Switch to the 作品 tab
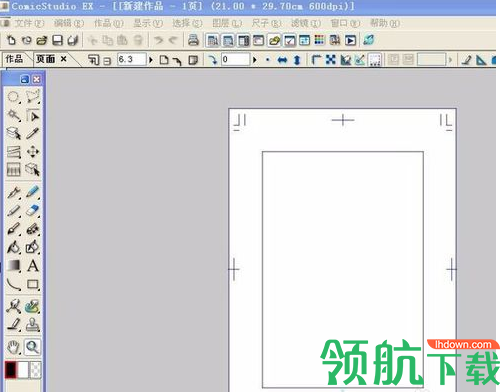 point(14,59)
